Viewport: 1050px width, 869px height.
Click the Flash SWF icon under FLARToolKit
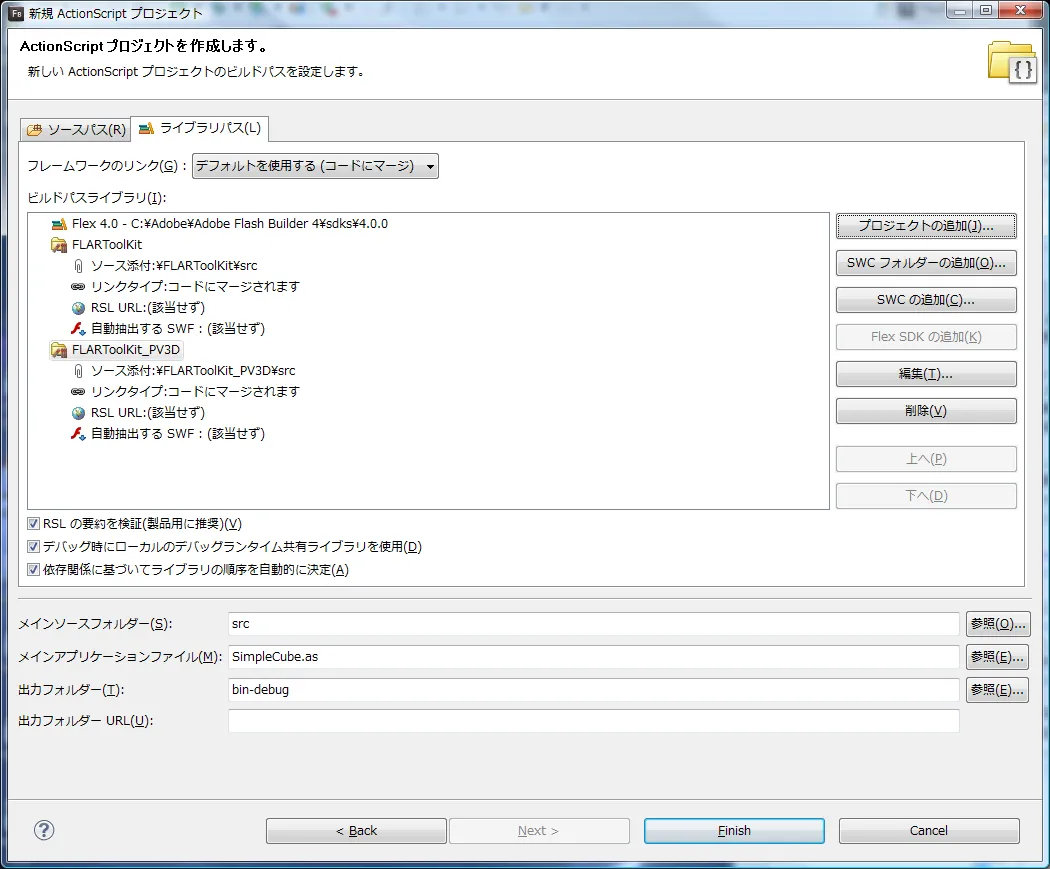coord(78,329)
